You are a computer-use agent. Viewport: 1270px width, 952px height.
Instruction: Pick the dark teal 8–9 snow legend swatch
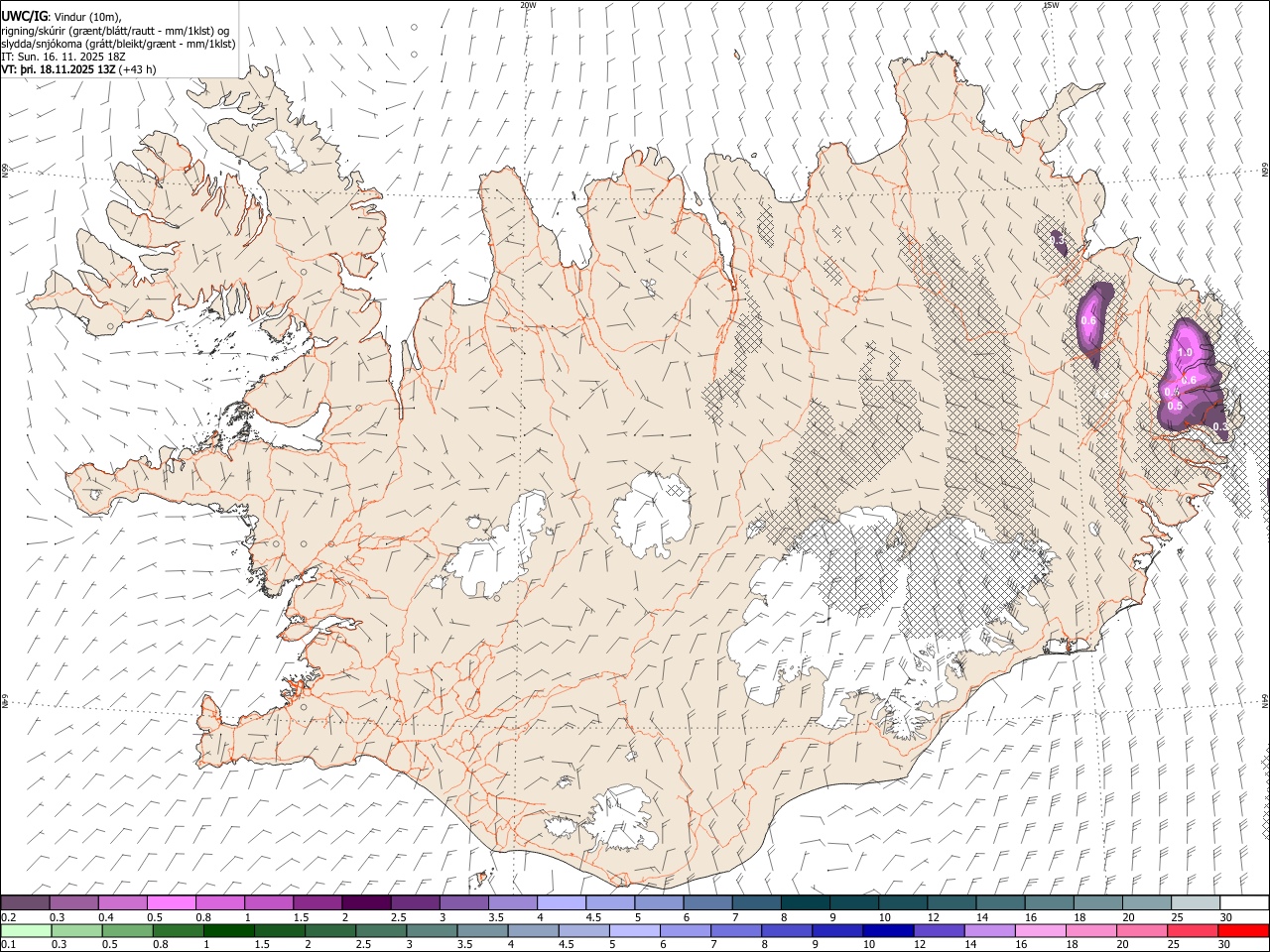(805, 902)
